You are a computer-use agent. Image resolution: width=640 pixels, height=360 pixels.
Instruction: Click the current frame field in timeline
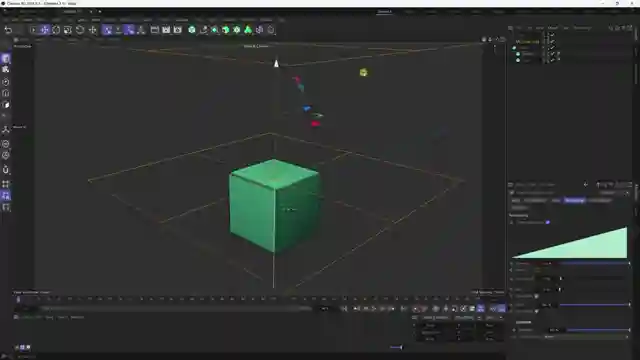tap(324, 309)
